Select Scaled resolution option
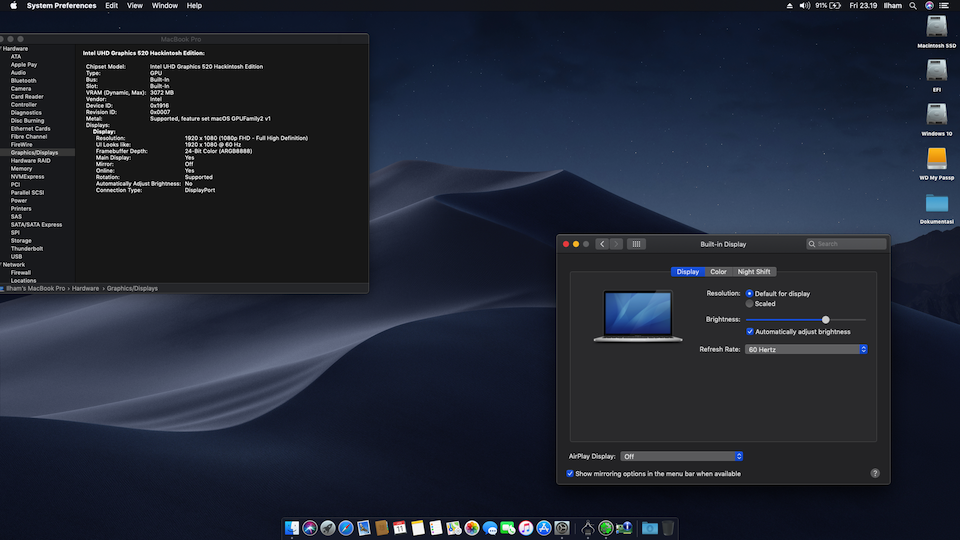Image resolution: width=960 pixels, height=540 pixels. tap(749, 304)
